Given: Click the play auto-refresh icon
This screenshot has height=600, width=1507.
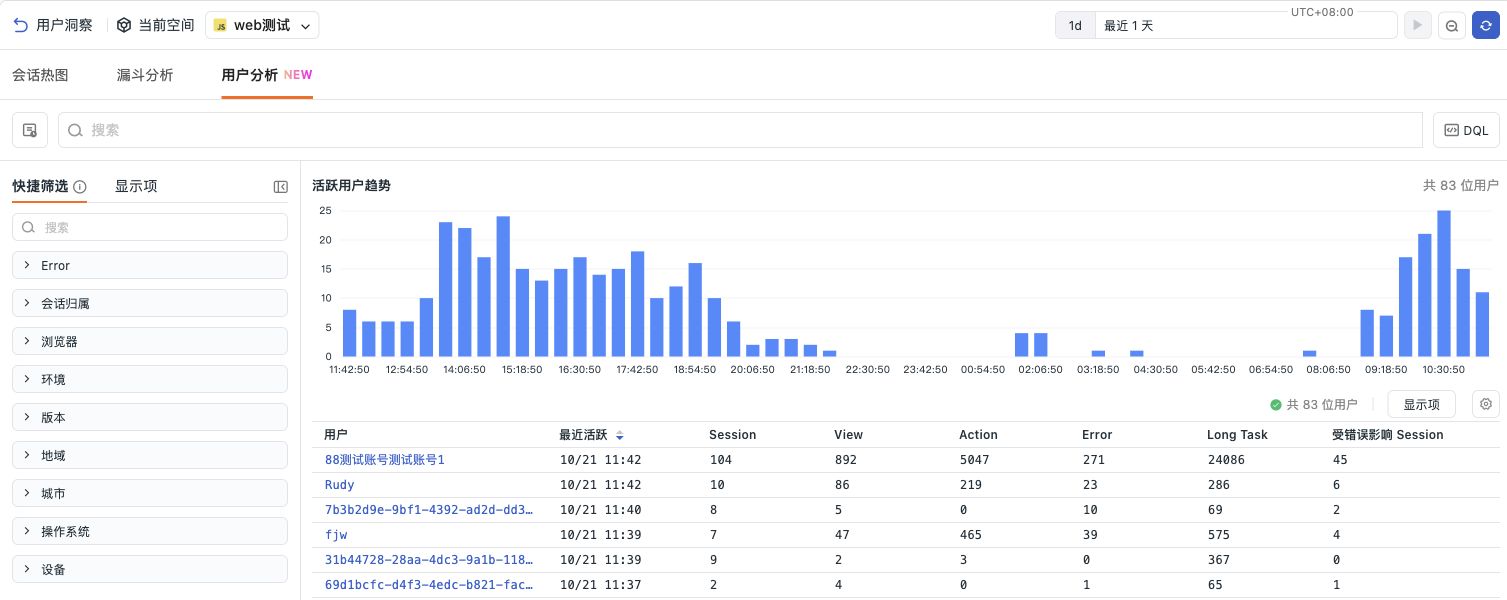Looking at the screenshot, I should (x=1417, y=25).
